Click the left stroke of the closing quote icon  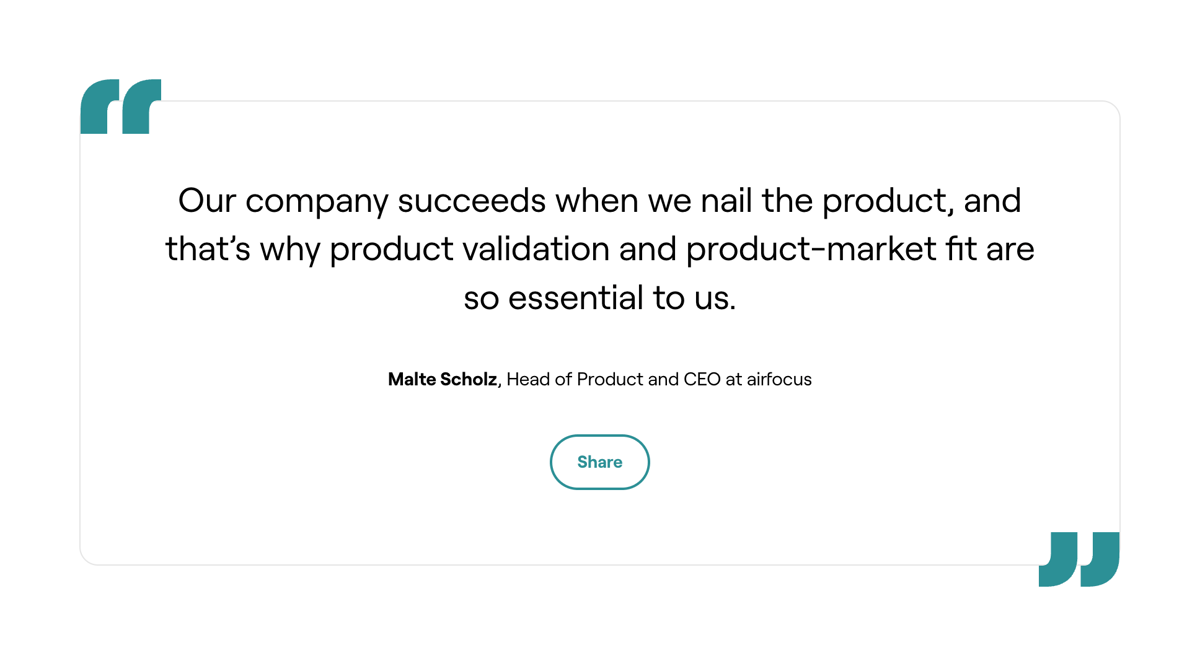1058,557
